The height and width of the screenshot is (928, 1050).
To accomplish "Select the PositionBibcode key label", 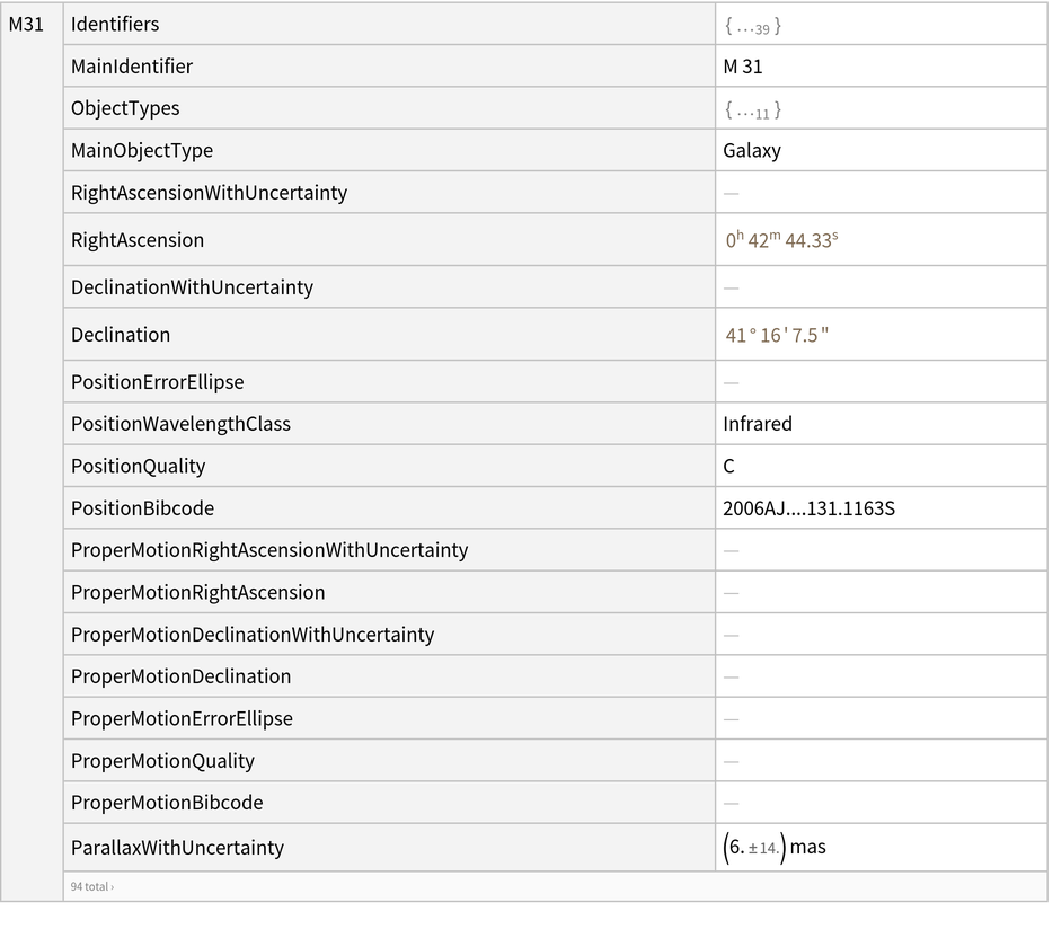I will tap(142, 508).
